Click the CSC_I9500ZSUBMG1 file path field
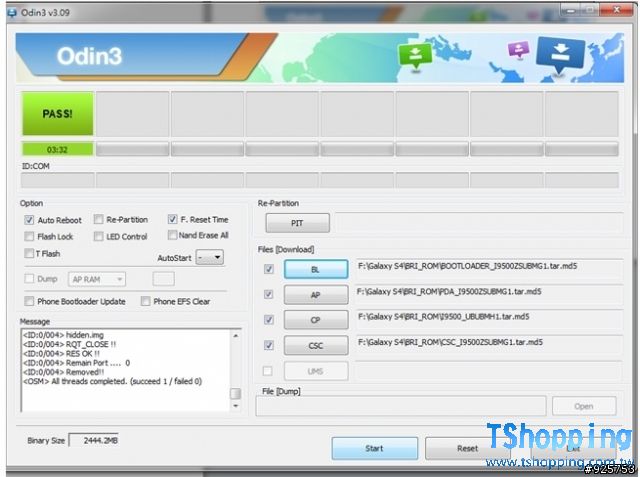Screen dimensions: 640x477 click(489, 345)
